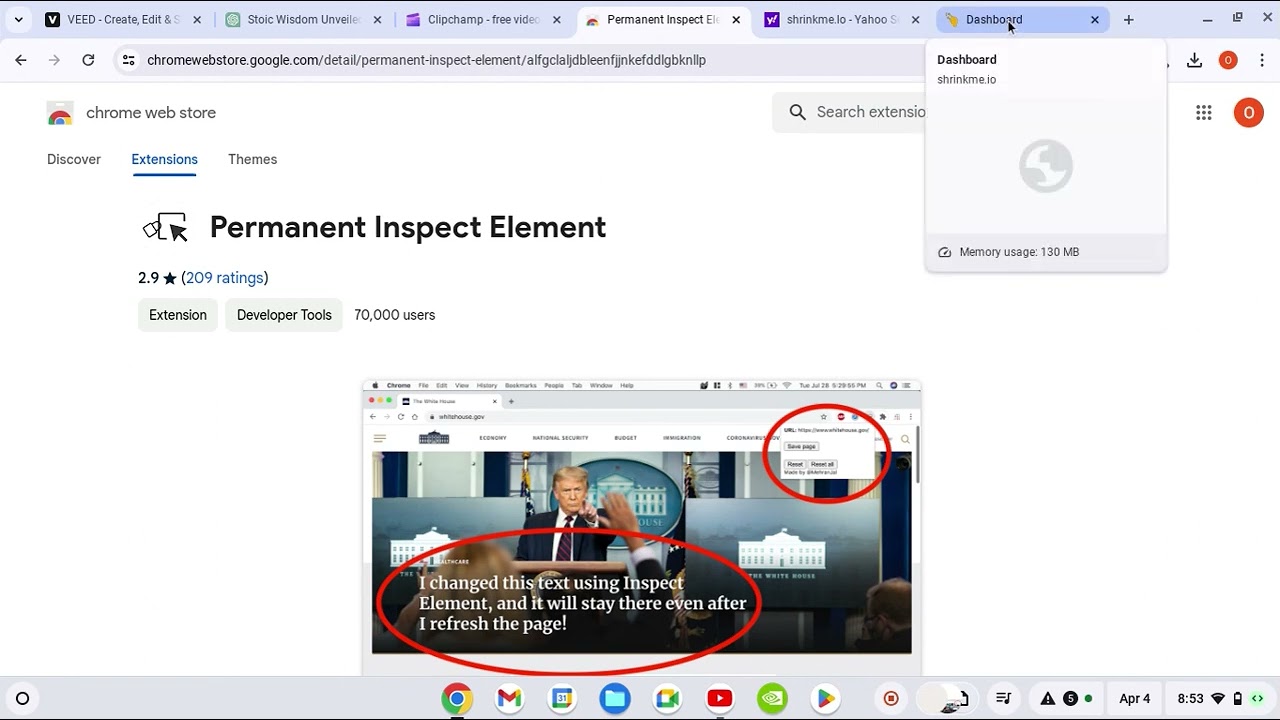Image resolution: width=1280 pixels, height=720 pixels.
Task: Open the Apr 4 calendar date
Action: pos(1134,699)
